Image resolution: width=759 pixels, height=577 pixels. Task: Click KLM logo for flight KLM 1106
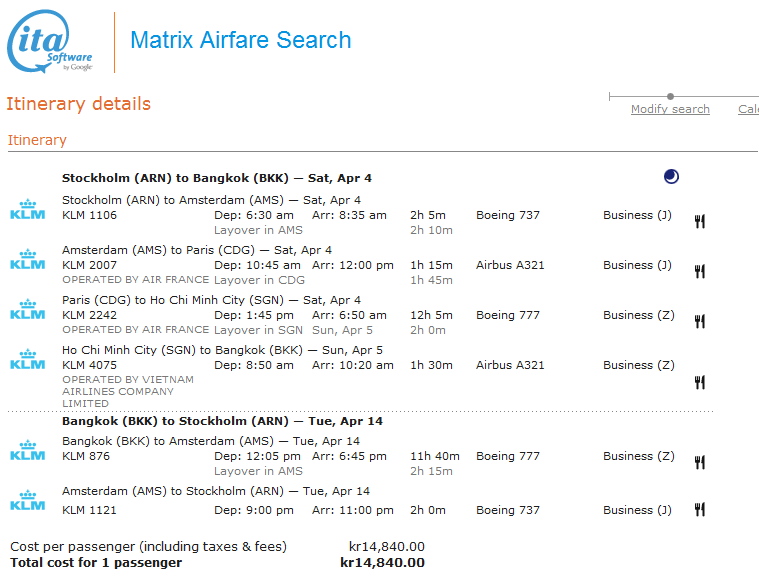click(x=27, y=209)
